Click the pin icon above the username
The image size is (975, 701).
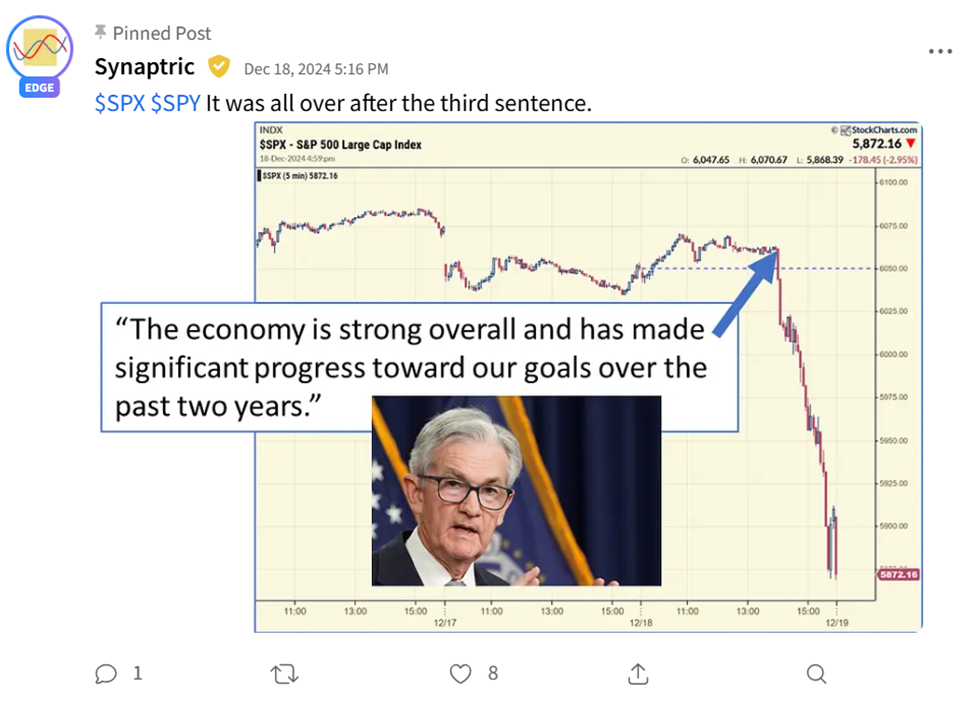pos(100,33)
